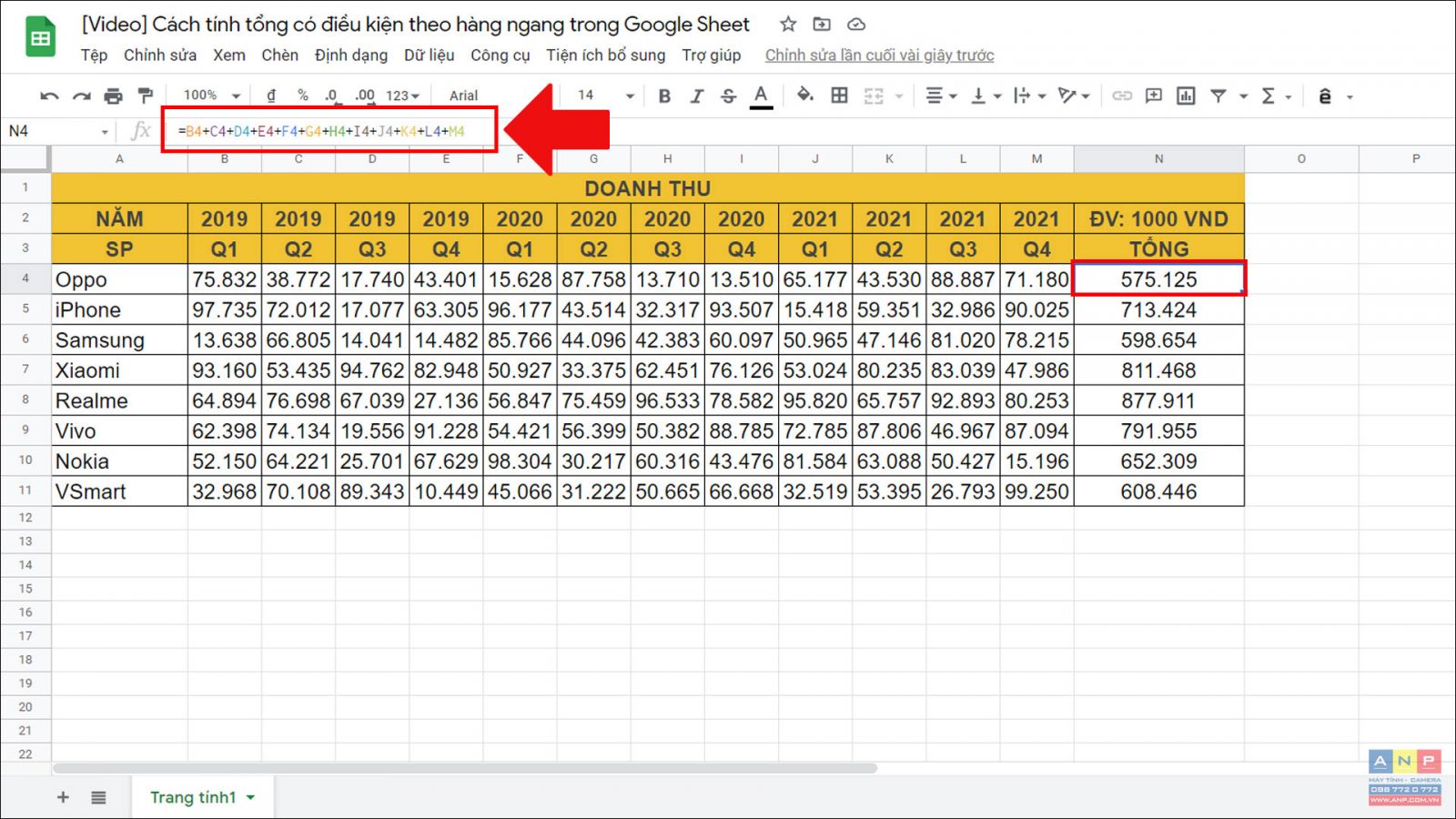1456x819 pixels.
Task: Open the text rotation dropdown
Action: [1074, 96]
